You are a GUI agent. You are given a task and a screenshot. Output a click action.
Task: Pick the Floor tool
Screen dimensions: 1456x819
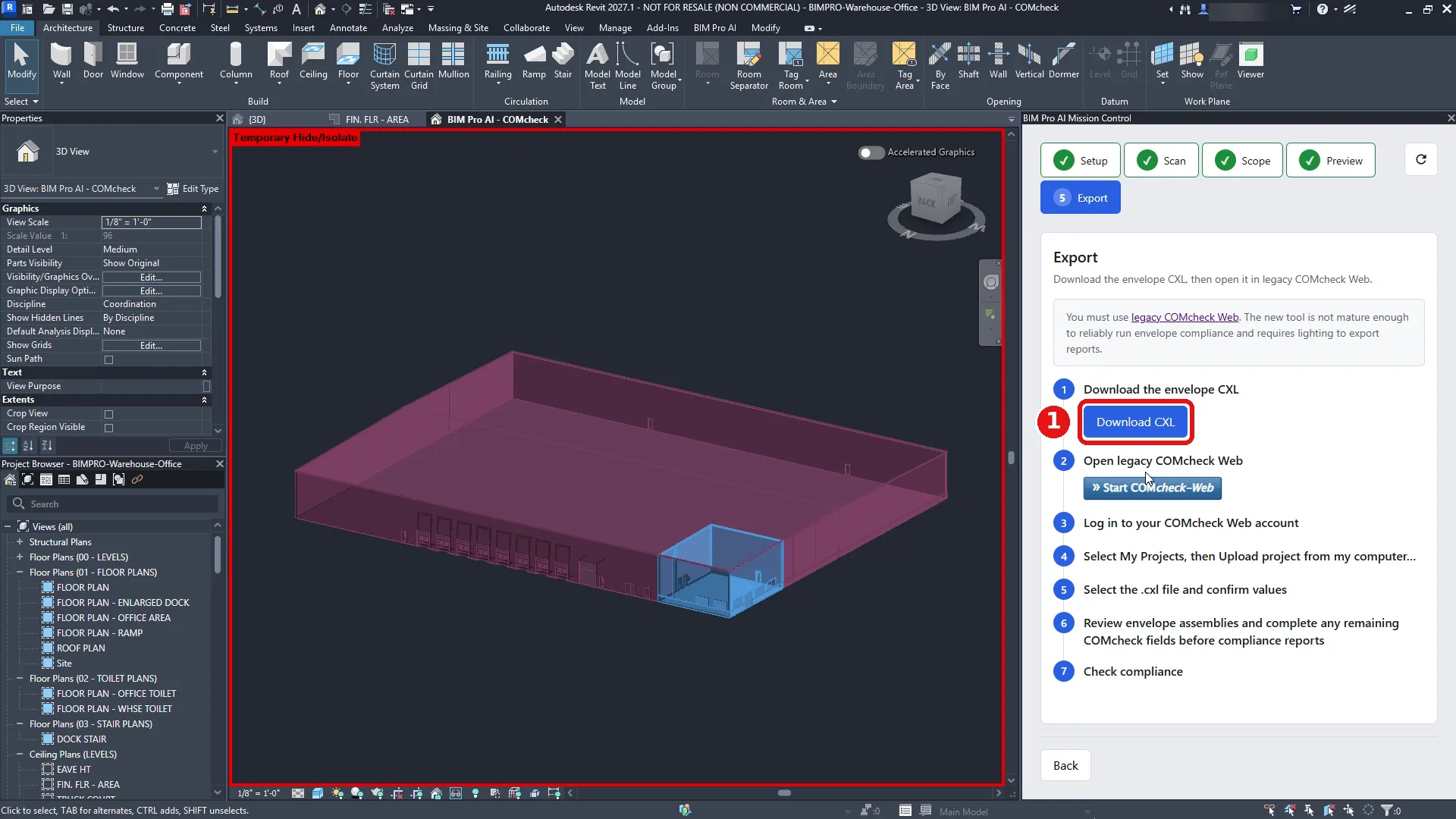point(348,61)
